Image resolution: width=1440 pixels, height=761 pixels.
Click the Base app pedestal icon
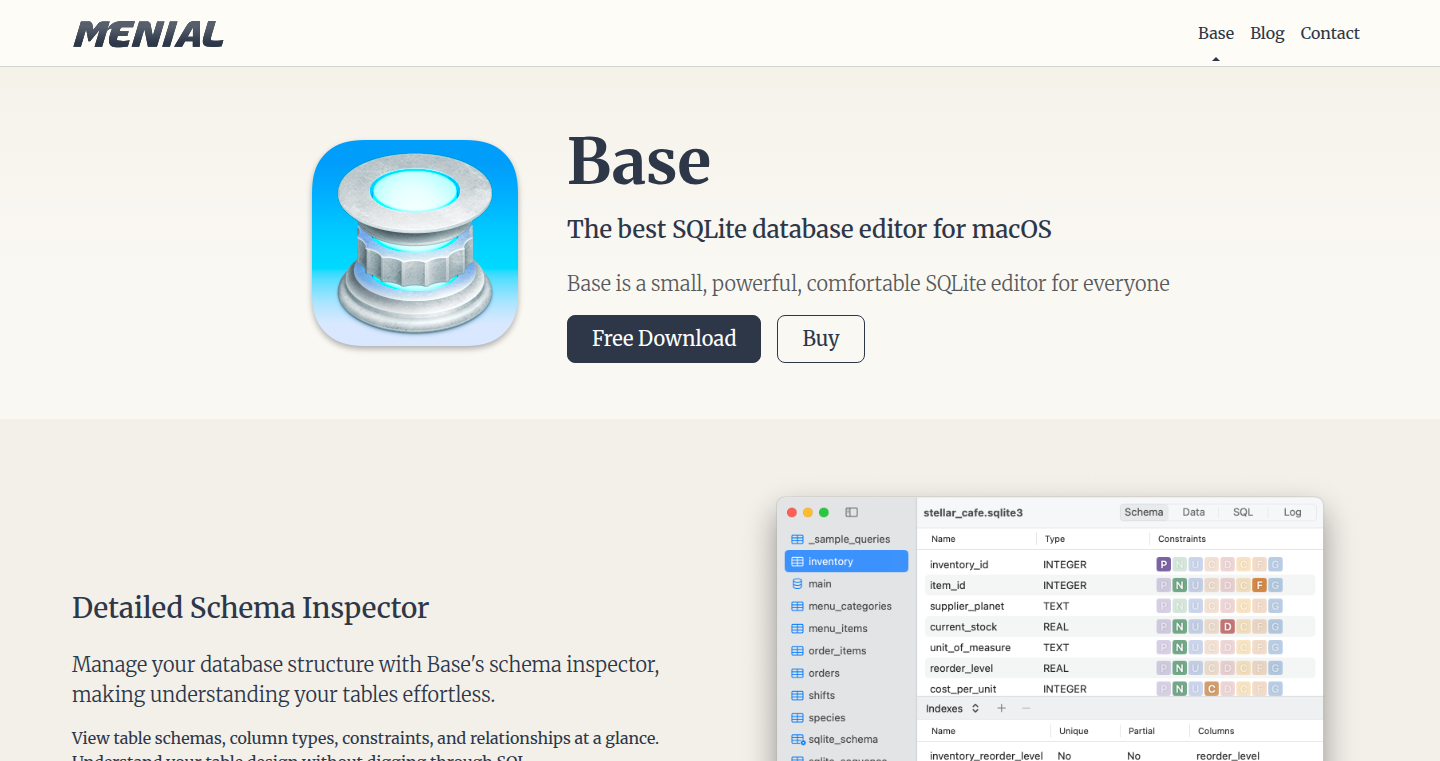click(415, 243)
